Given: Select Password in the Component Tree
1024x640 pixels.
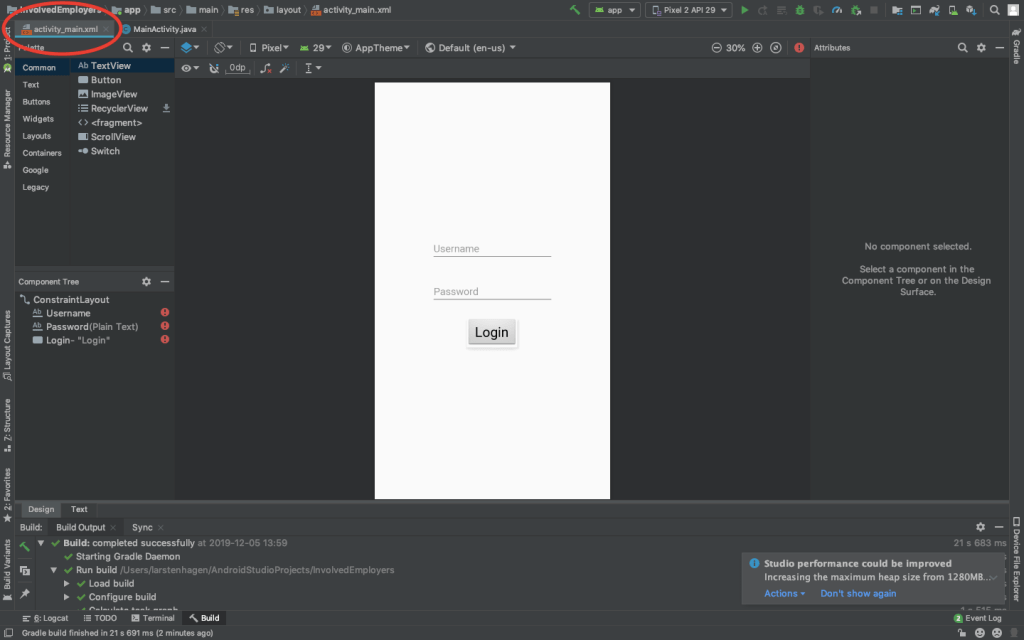Looking at the screenshot, I should (67, 327).
